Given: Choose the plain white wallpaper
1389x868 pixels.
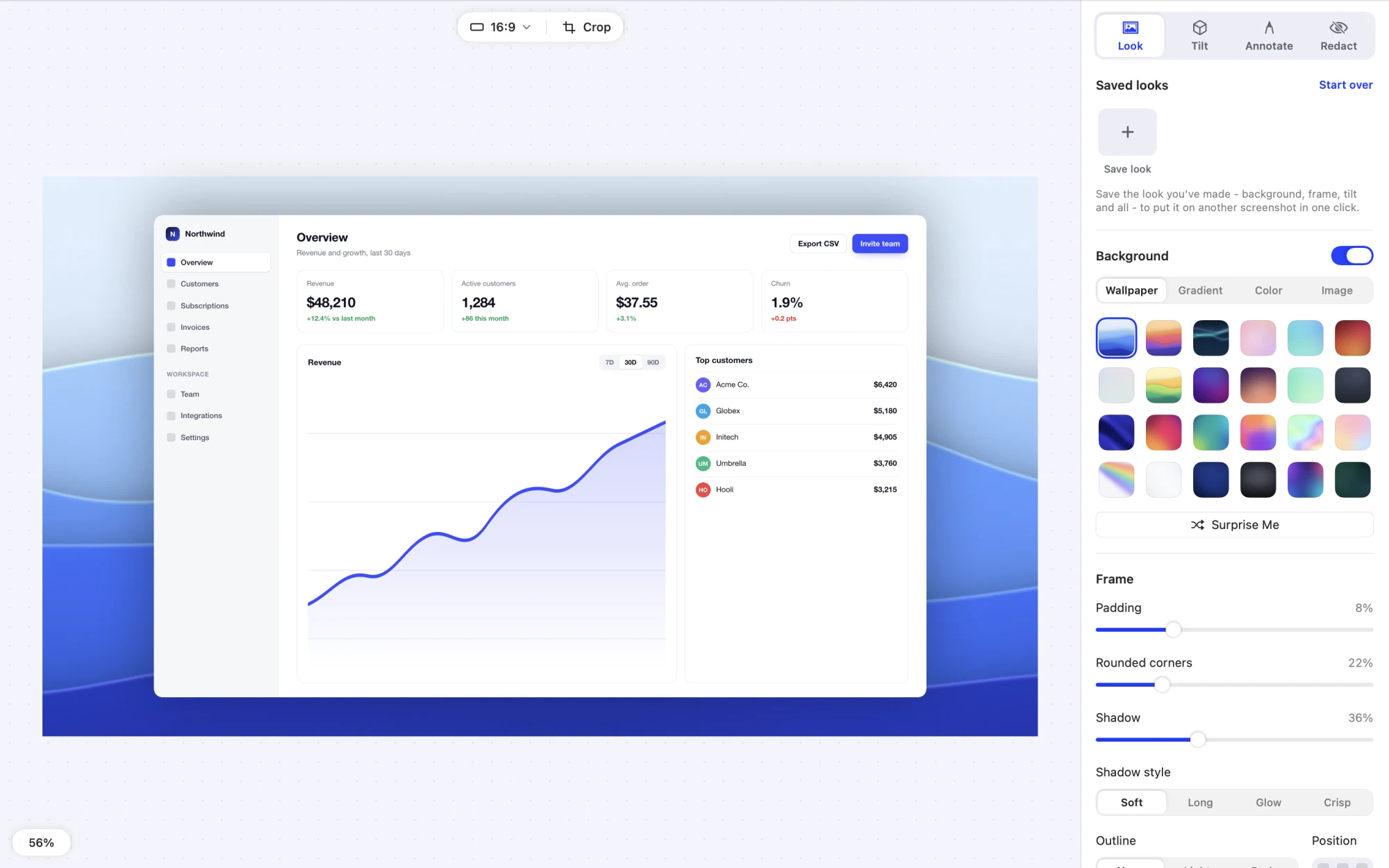Looking at the screenshot, I should pos(1163,480).
